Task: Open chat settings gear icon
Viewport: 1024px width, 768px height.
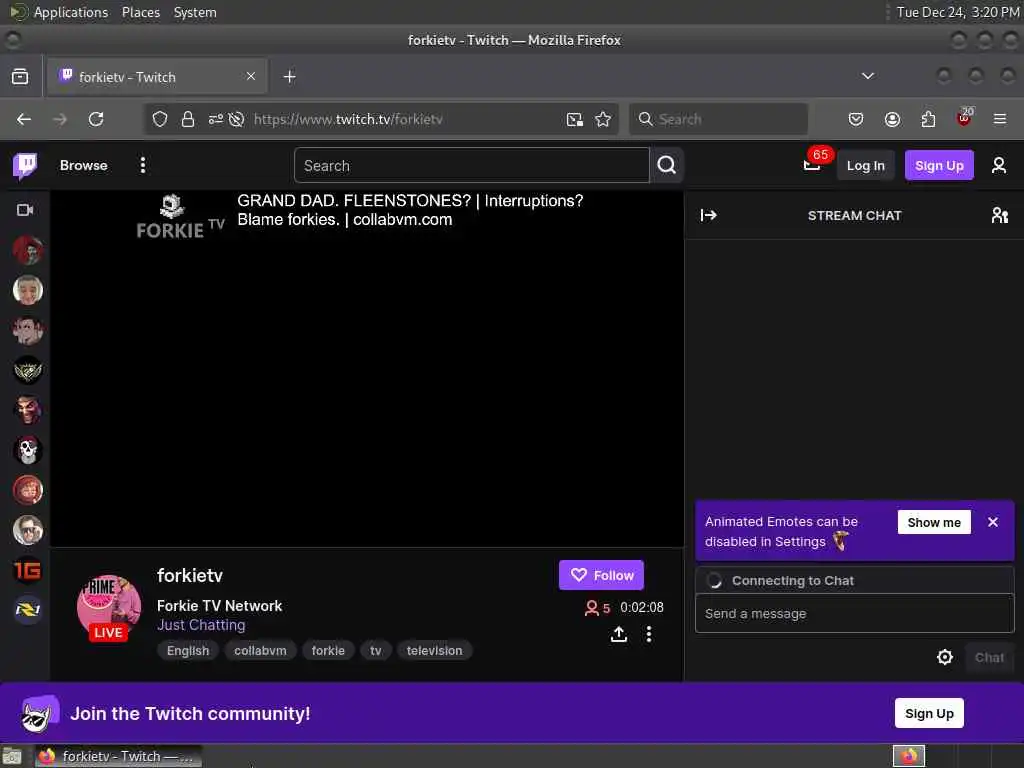Action: (944, 657)
